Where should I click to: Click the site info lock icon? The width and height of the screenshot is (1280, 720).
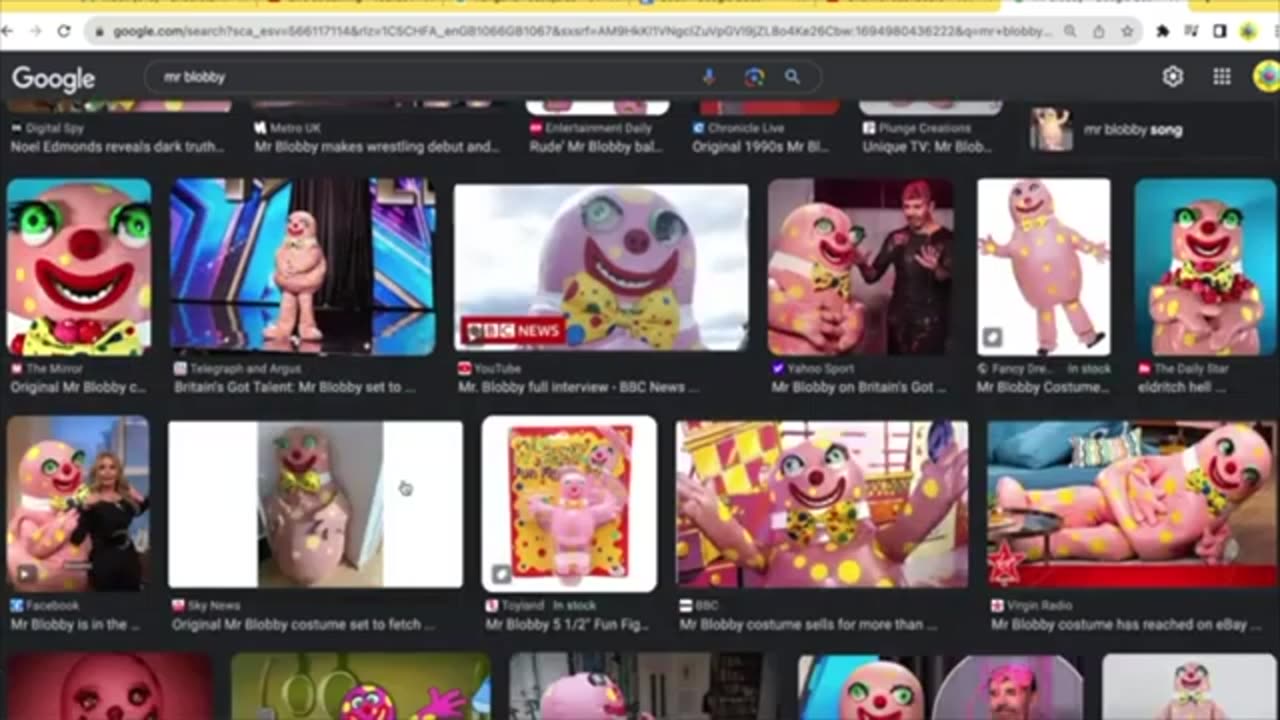[99, 31]
